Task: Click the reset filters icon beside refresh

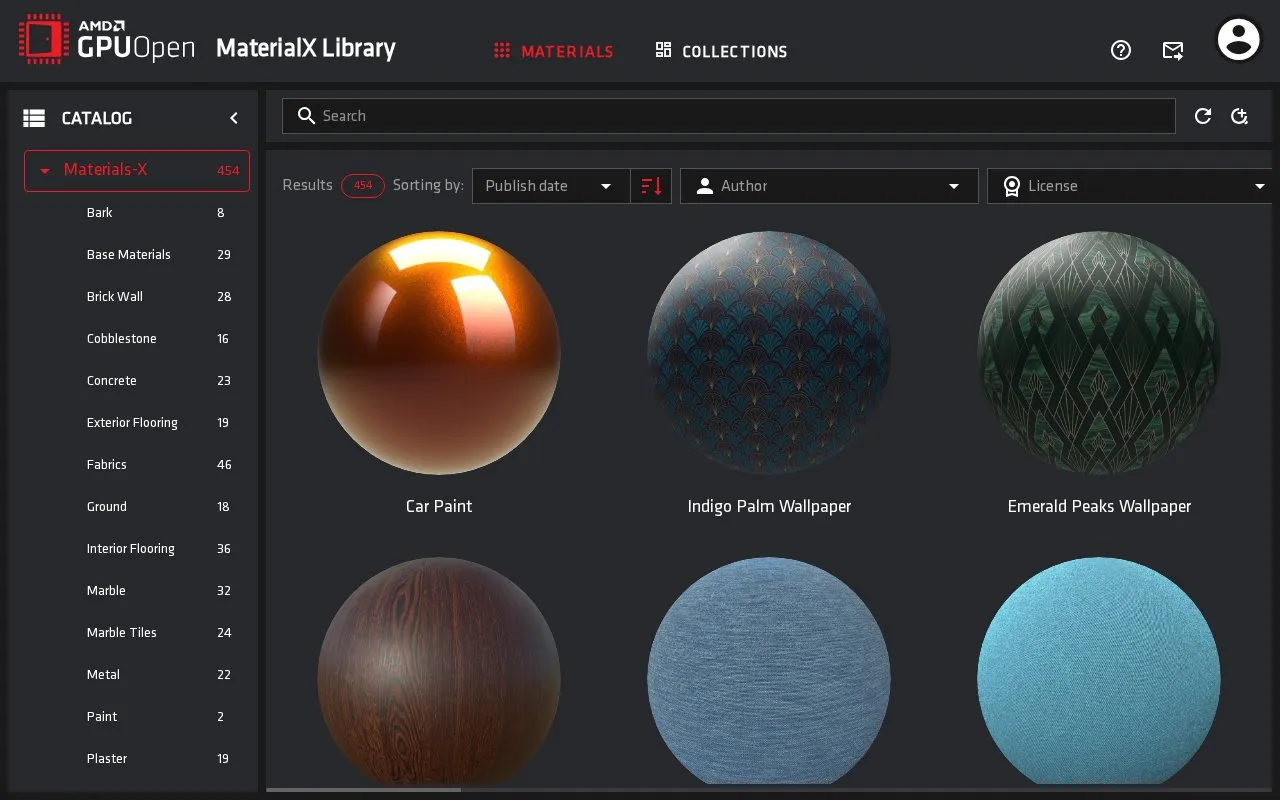Action: [x=1240, y=116]
